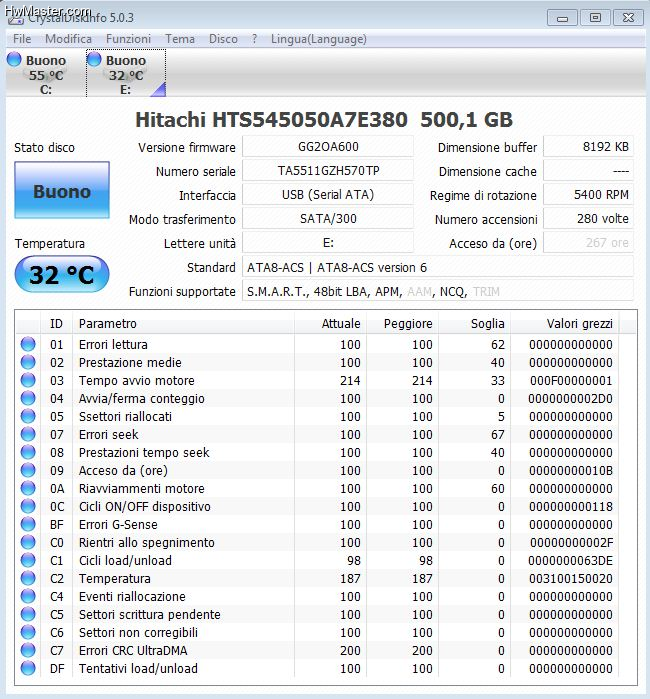The height and width of the screenshot is (699, 650).
Task: Click the raw value 003100150020
Action: pos(571,579)
